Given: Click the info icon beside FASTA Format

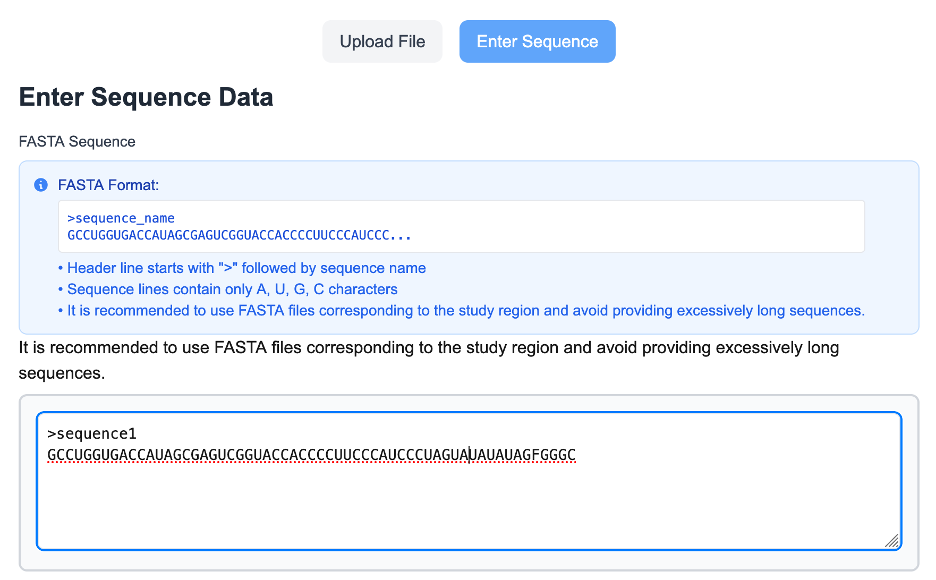Looking at the screenshot, I should (41, 185).
